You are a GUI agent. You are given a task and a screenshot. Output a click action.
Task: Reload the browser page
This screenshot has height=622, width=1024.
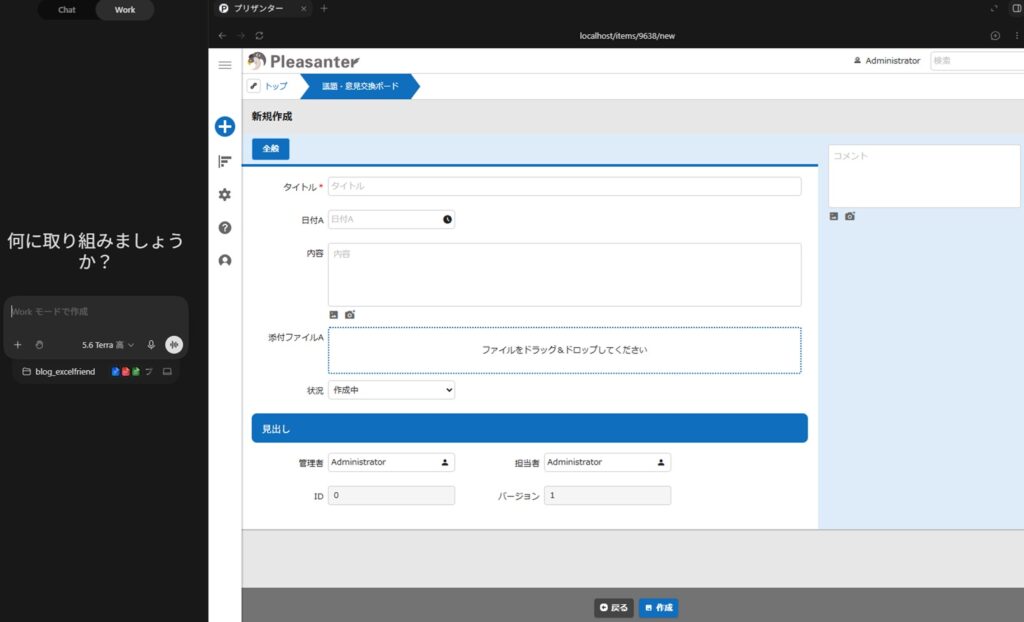coord(259,35)
